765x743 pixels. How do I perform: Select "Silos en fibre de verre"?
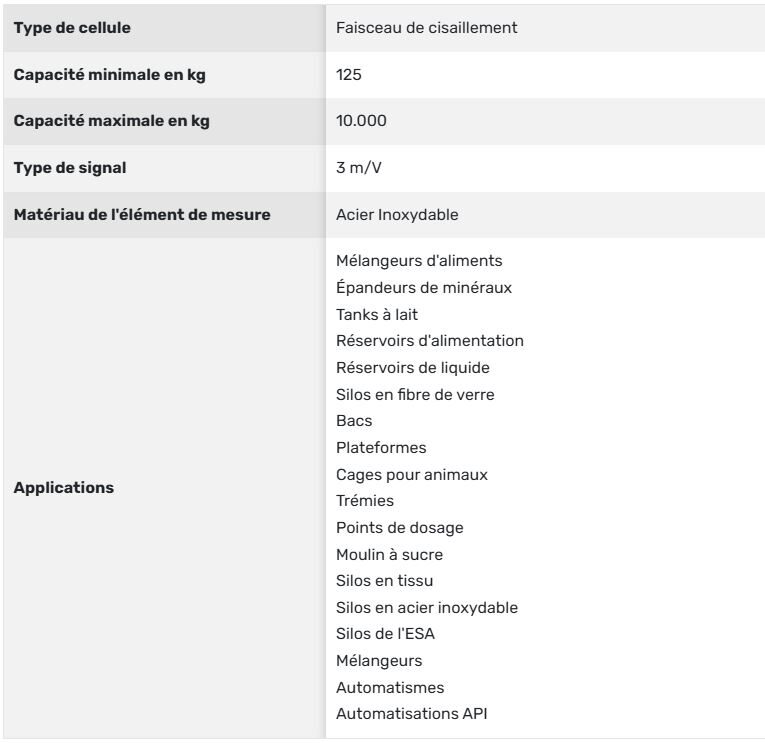[x=415, y=394]
